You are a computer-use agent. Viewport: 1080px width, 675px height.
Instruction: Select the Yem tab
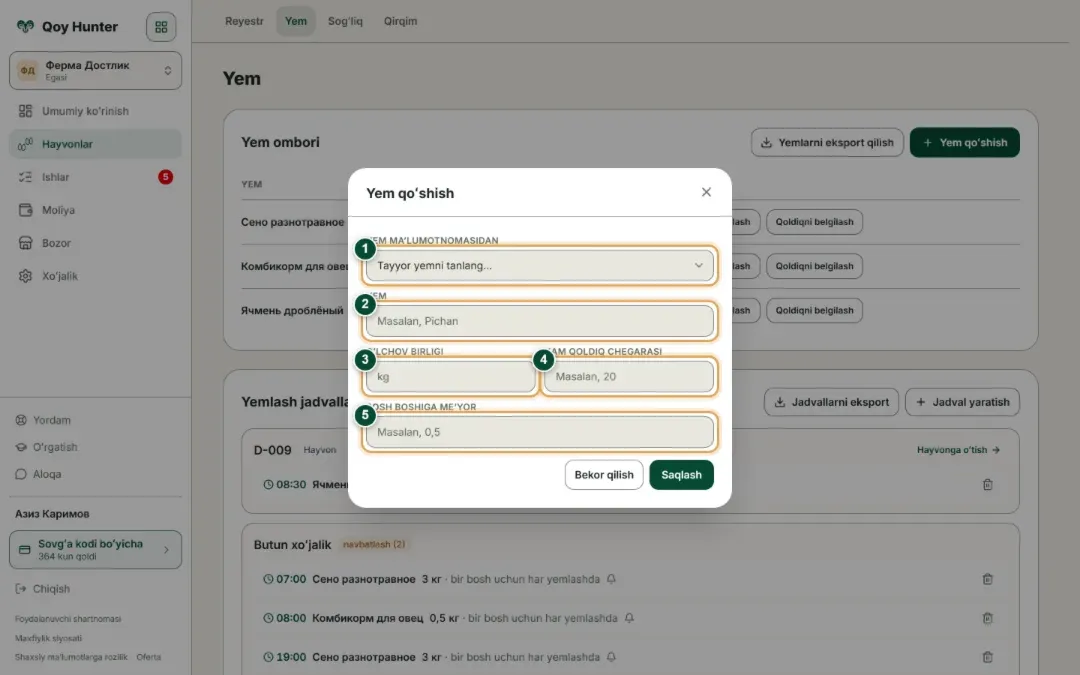296,21
